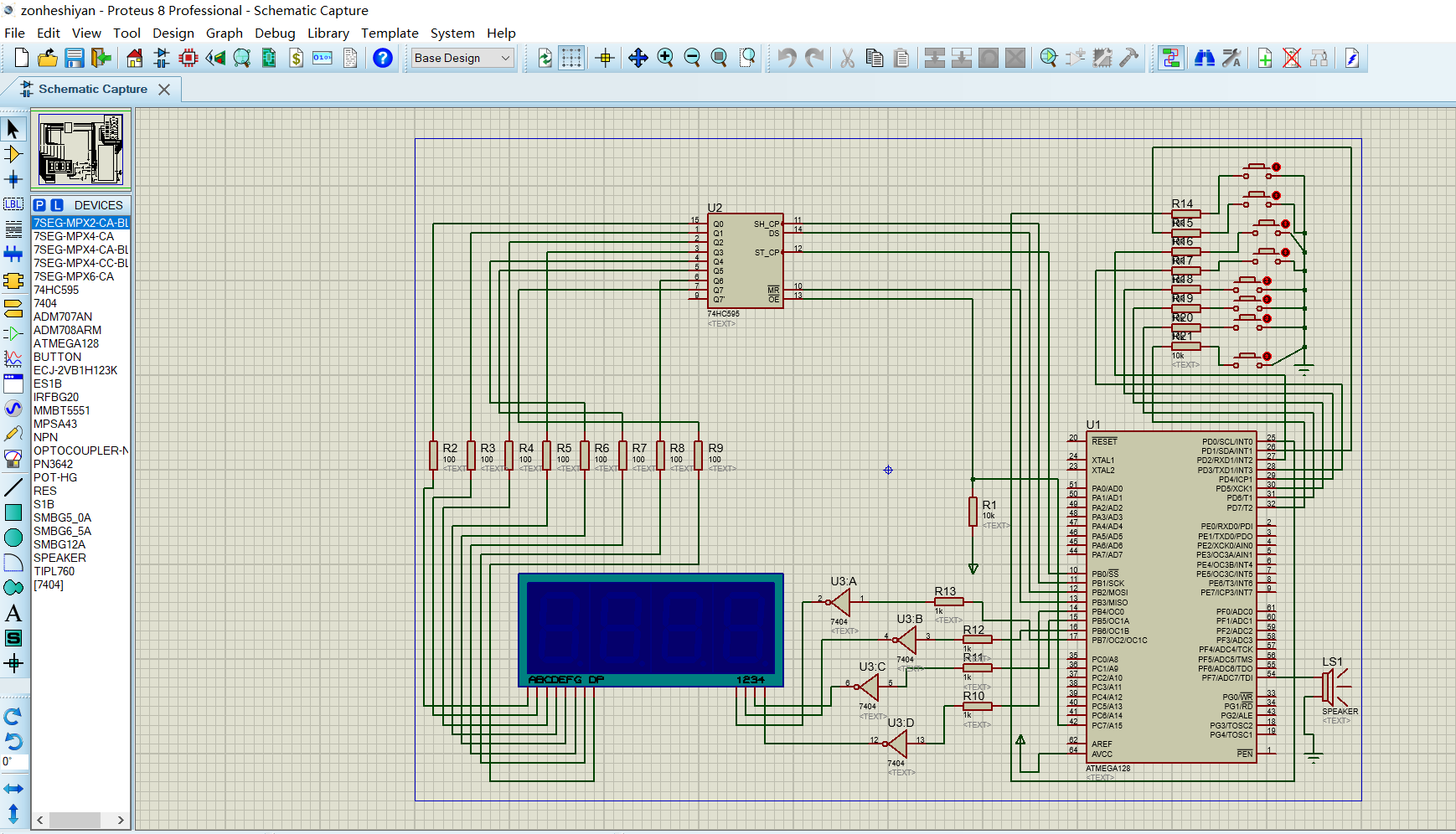
Task: Select the Rotate Anticlockwise icon
Action: click(x=15, y=742)
